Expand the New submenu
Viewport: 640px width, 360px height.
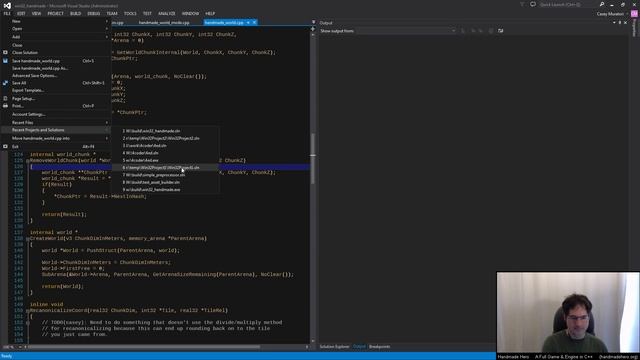pos(56,21)
